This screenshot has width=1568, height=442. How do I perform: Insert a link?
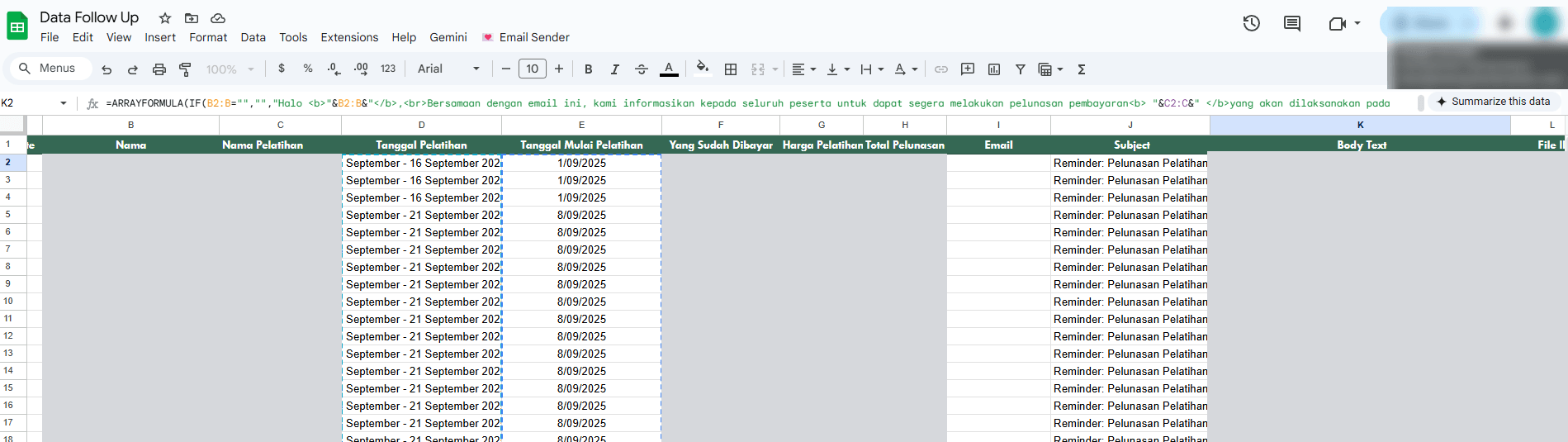941,69
